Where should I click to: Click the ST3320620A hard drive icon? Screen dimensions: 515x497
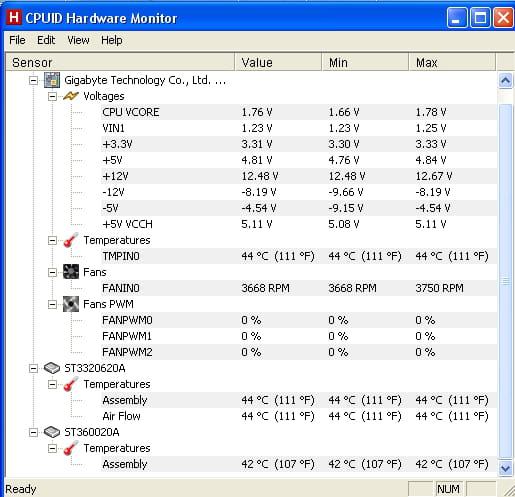pyautogui.click(x=52, y=368)
